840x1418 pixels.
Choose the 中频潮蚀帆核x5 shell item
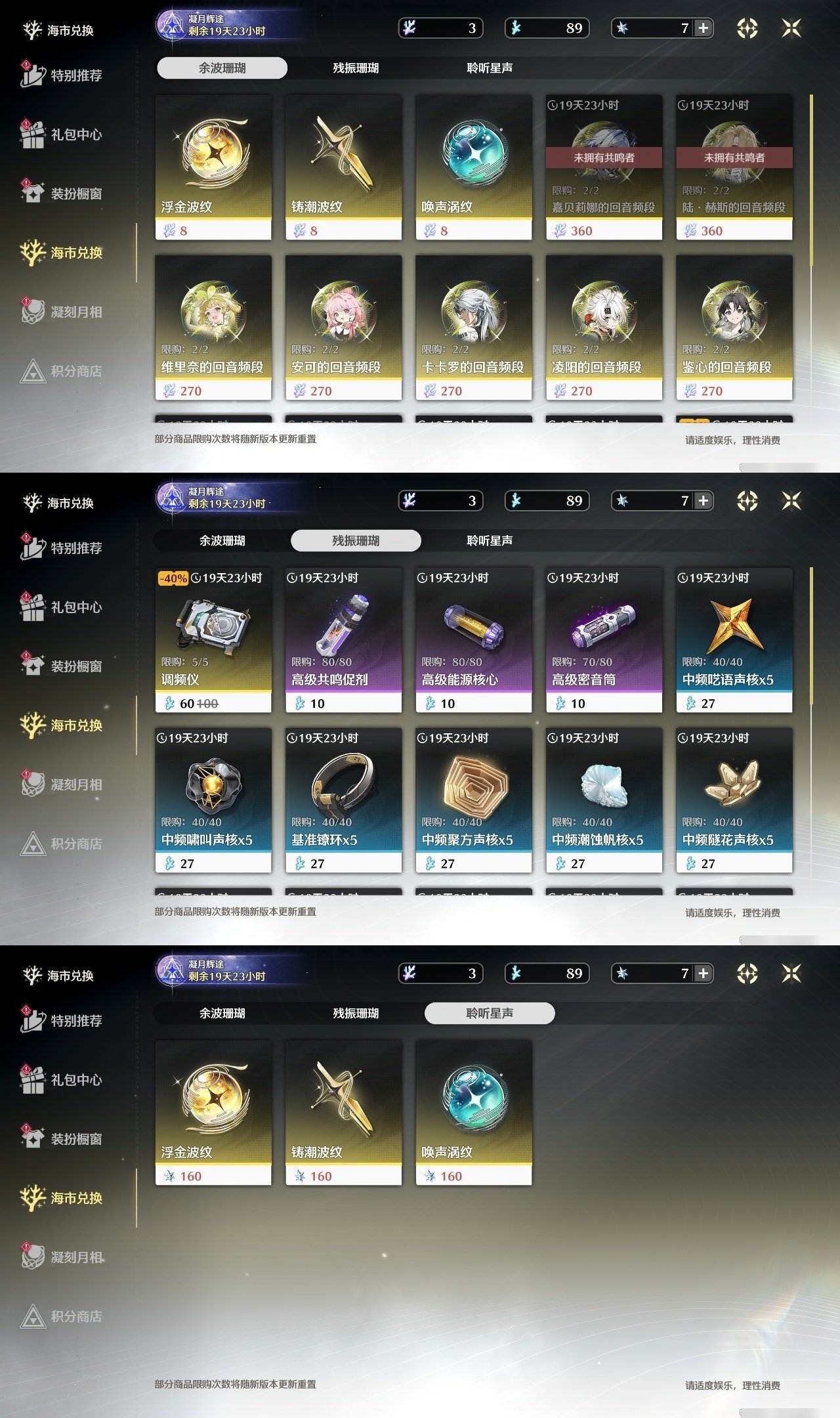coord(604,800)
